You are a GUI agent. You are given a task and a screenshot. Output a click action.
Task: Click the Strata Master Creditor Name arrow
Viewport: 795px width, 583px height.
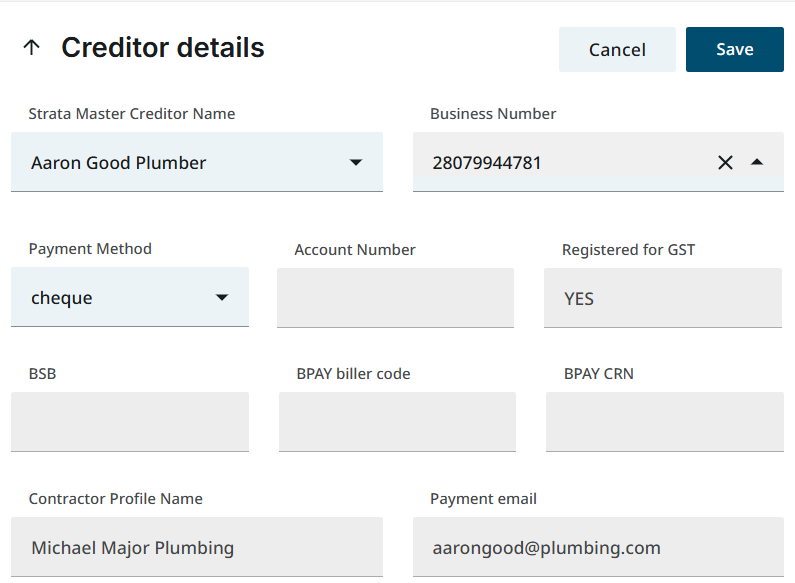(355, 162)
